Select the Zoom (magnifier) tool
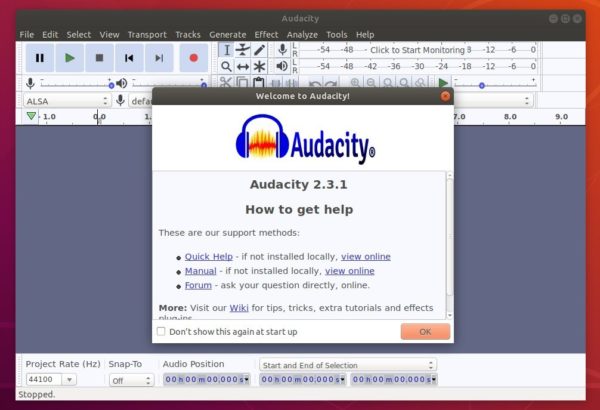The height and width of the screenshot is (410, 600). 227,66
